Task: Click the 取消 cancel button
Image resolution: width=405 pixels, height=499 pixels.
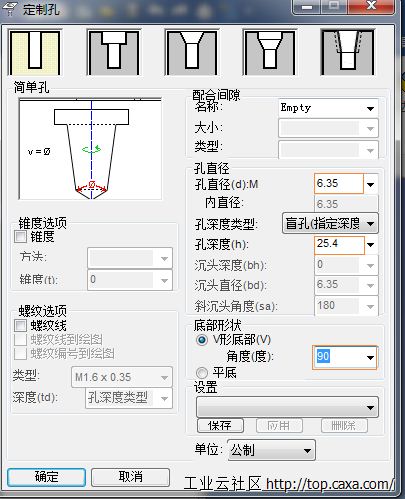Action: coord(130,477)
